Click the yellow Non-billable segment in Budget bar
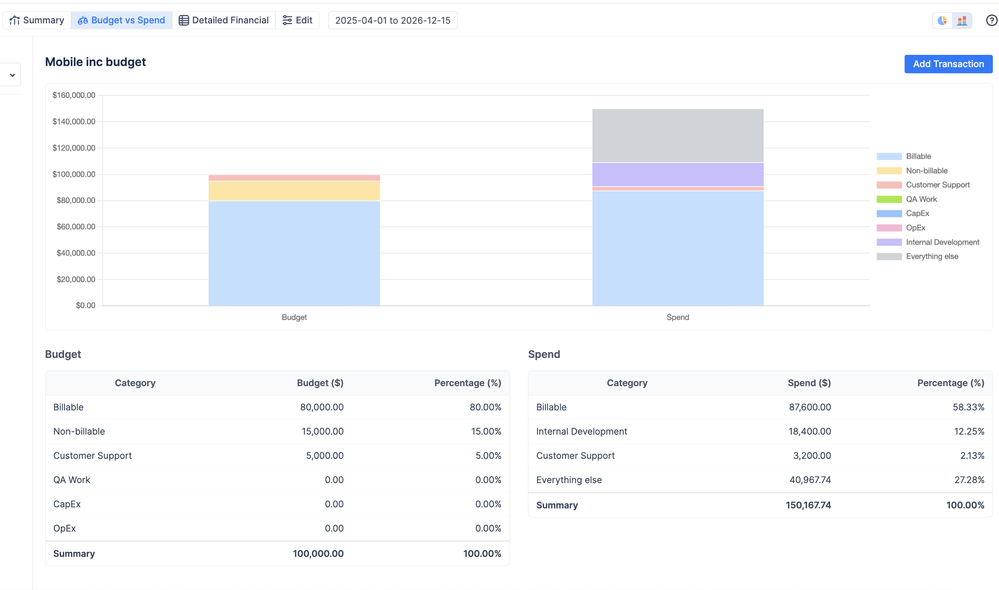Screen dimensions: 999x590 click(294, 191)
